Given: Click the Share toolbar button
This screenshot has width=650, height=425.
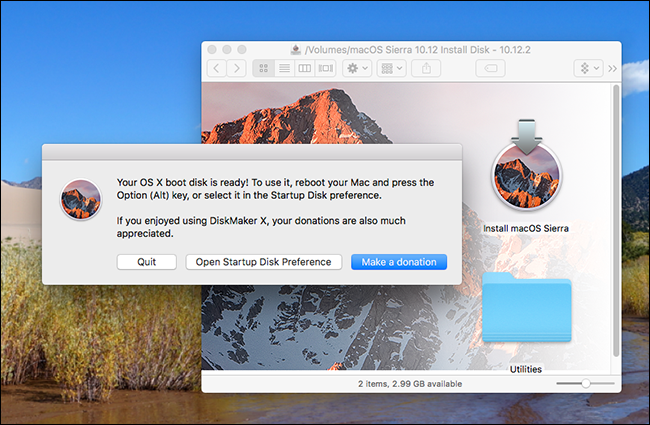Looking at the screenshot, I should tap(426, 68).
